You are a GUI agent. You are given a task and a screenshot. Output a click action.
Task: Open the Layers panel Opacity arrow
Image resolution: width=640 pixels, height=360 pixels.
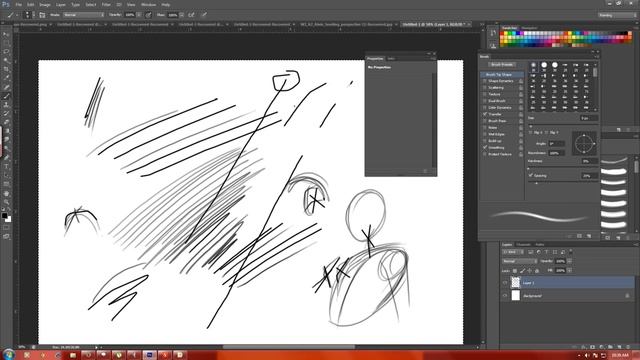569,261
